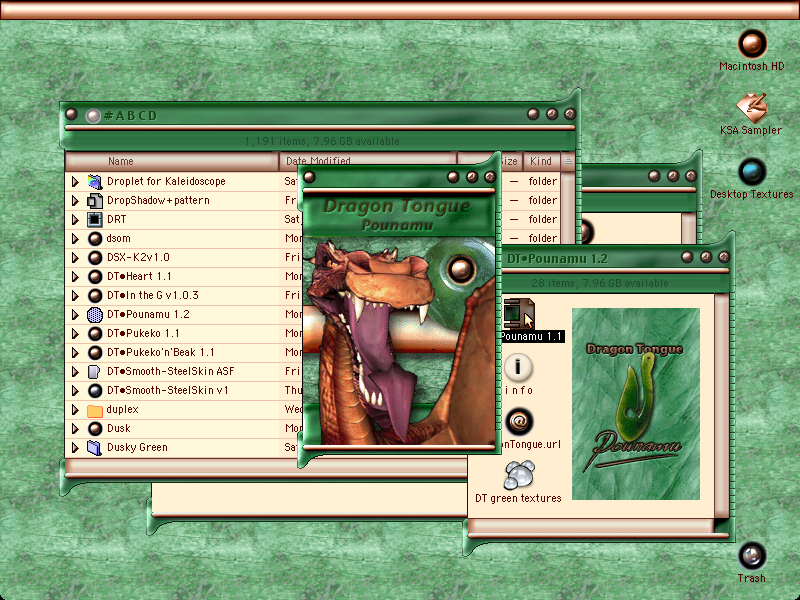
Task: Select the DT green textures icon
Action: point(519,474)
